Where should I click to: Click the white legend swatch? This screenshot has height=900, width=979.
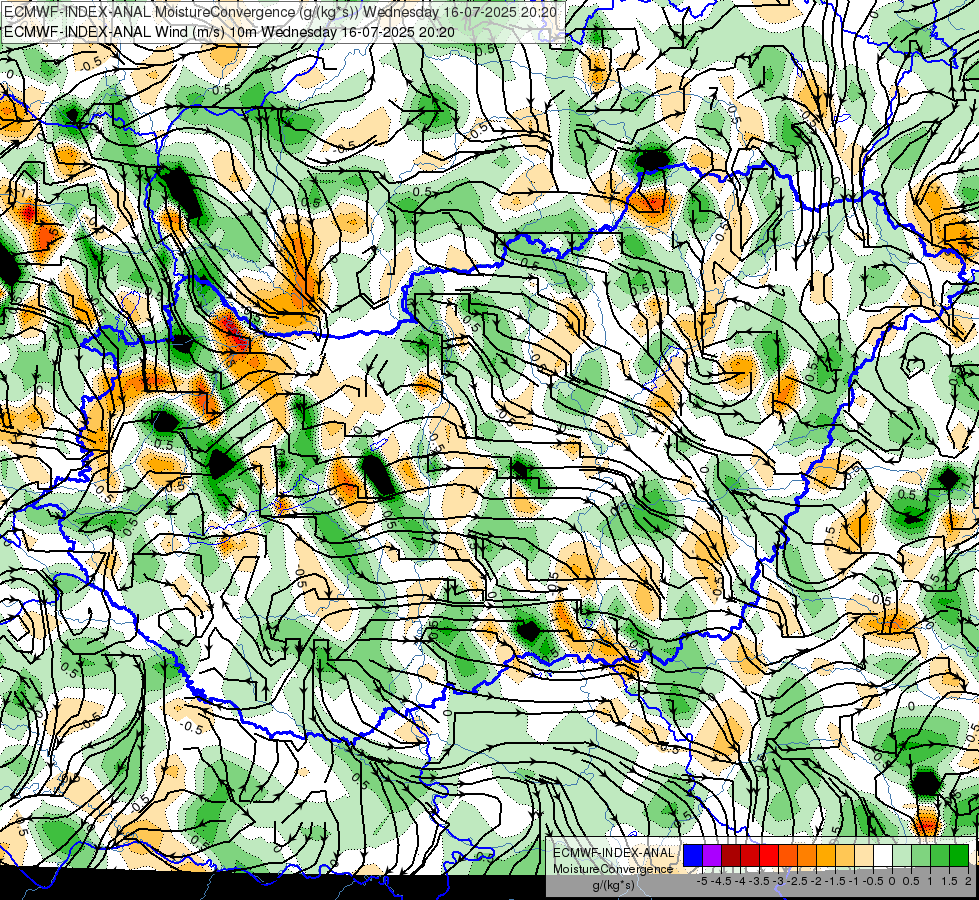coord(883,855)
